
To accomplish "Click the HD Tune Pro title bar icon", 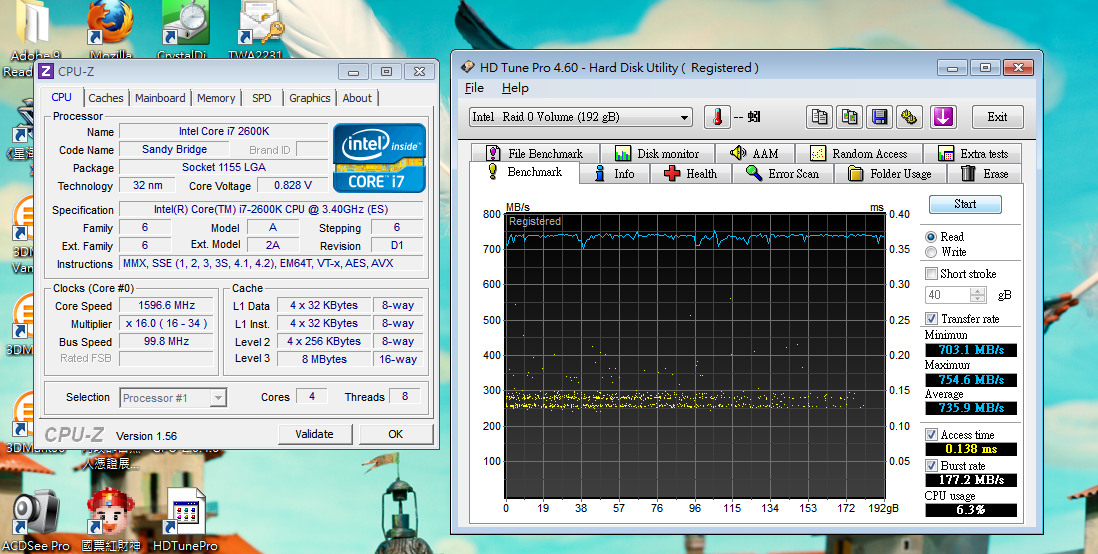I will tap(468, 68).
